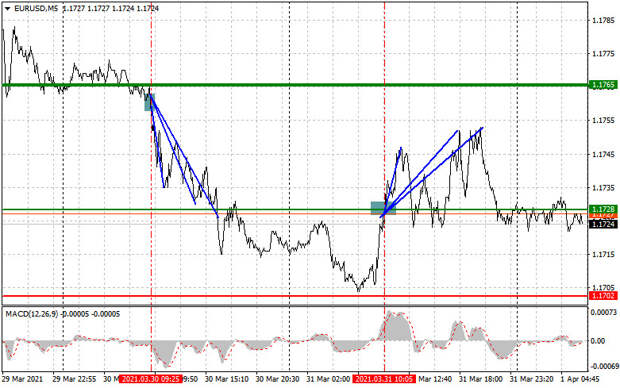Select the red horizontal line at 1.1702
The width and height of the screenshot is (620, 388).
(295, 296)
